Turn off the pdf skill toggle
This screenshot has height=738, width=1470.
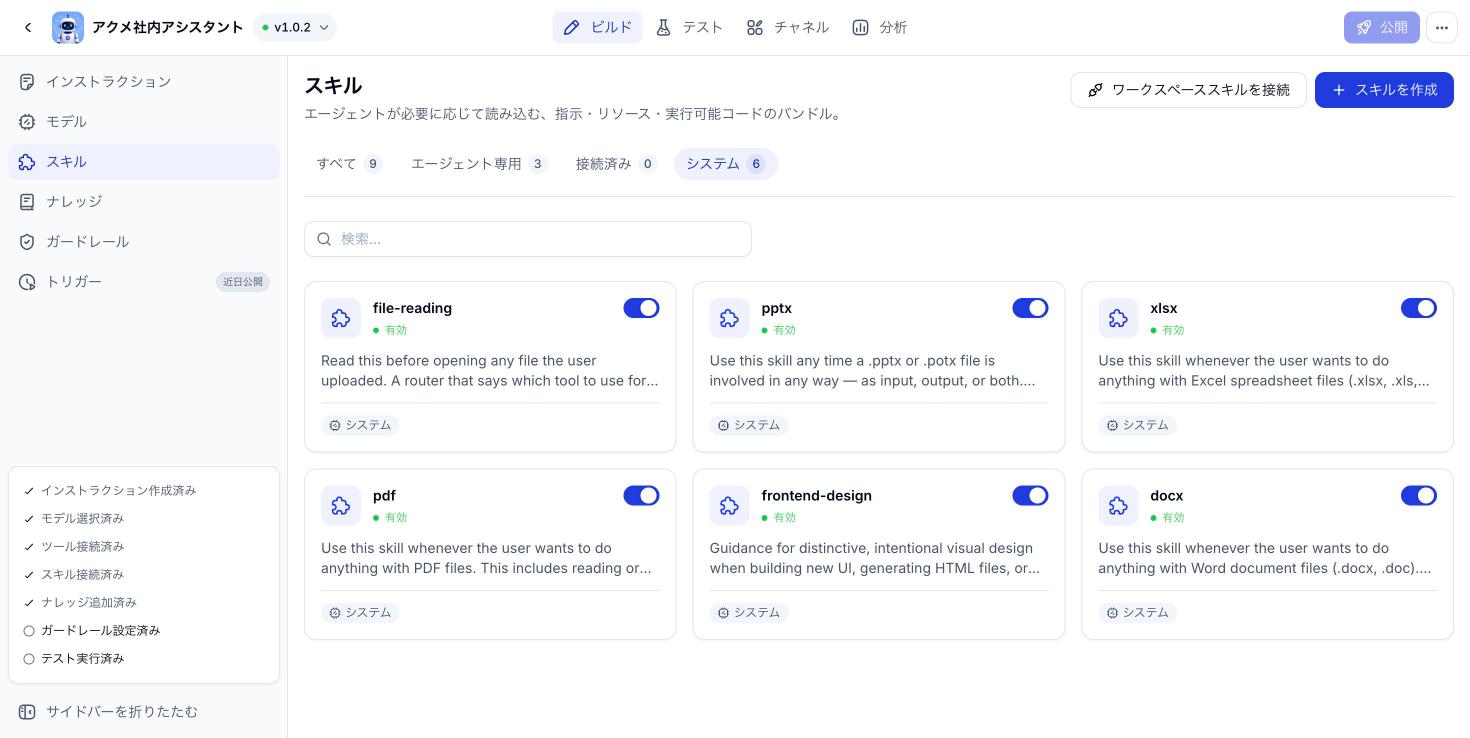point(641,496)
